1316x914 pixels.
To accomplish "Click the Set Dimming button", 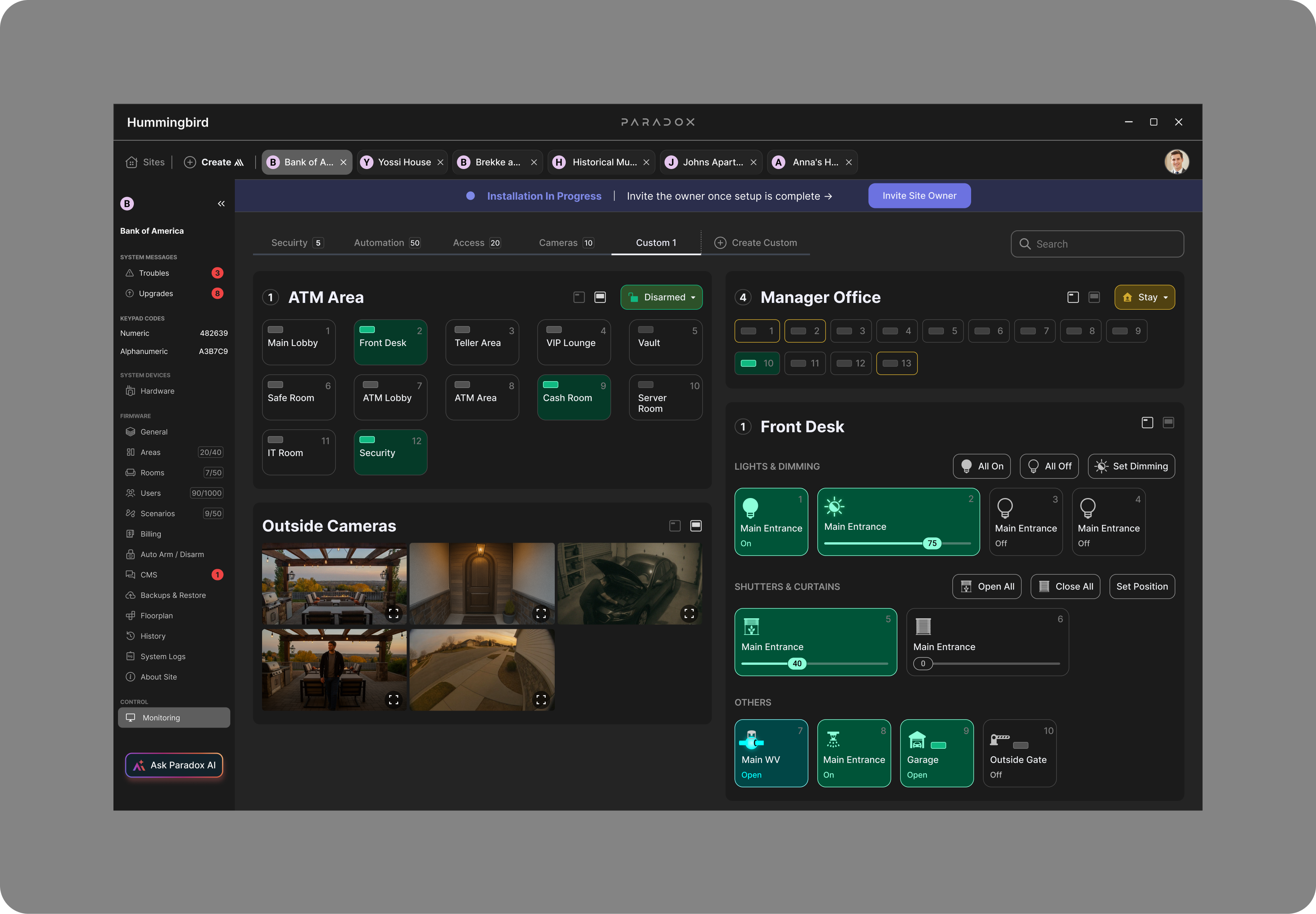I will [1131, 466].
